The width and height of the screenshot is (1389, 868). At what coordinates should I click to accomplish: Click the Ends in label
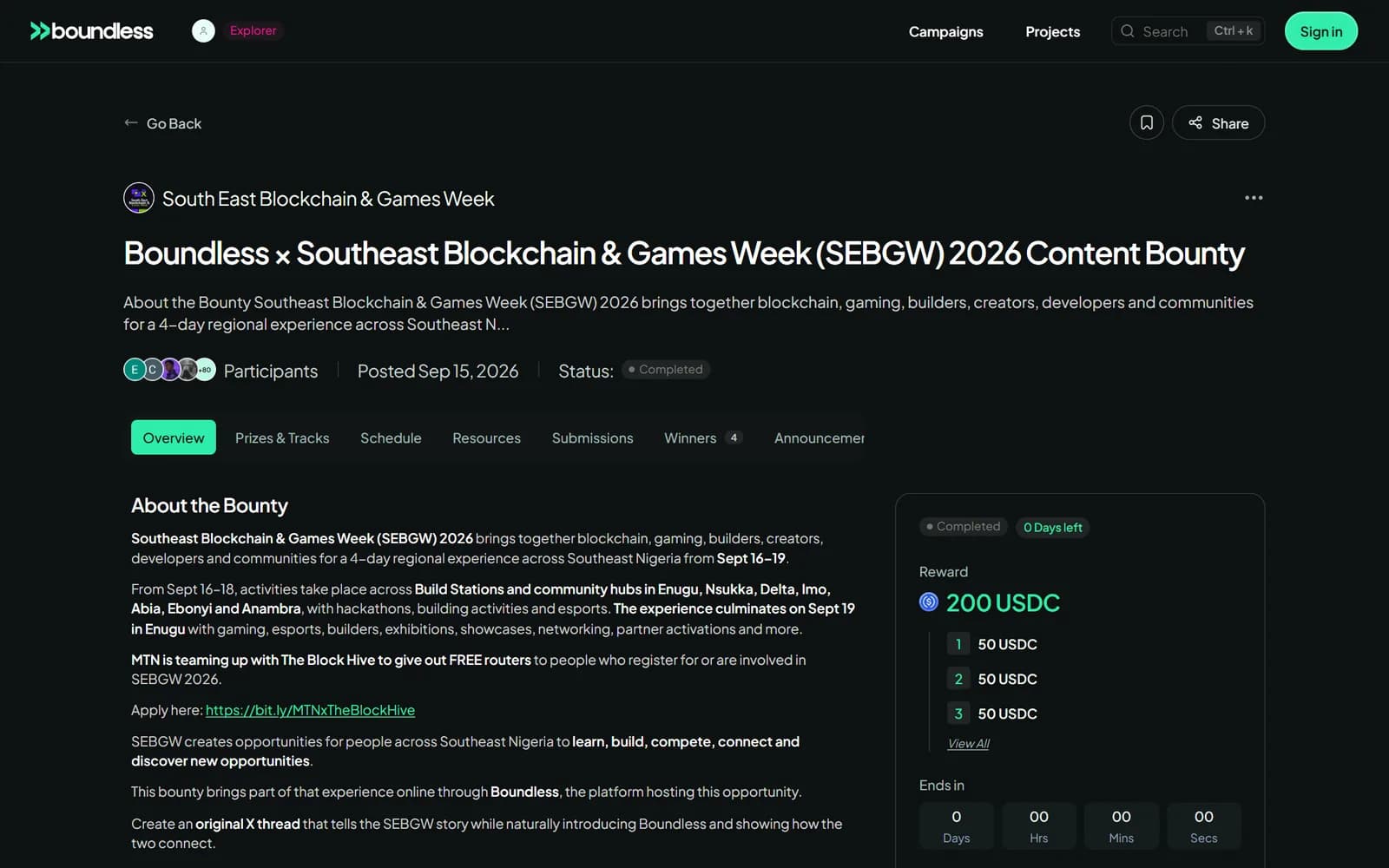click(942, 786)
